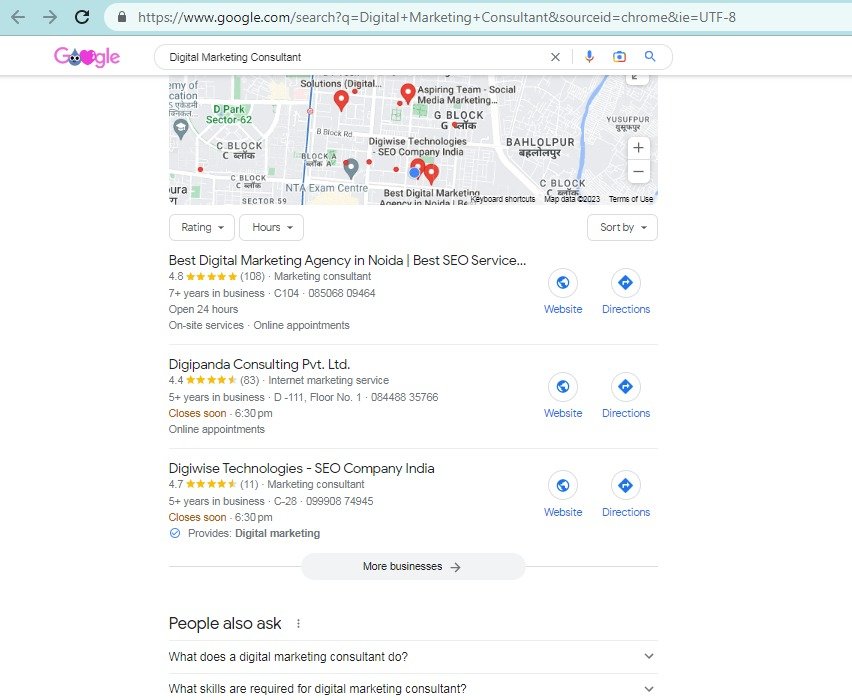Zoom out on the map
This screenshot has height=700, width=852.
point(638,171)
